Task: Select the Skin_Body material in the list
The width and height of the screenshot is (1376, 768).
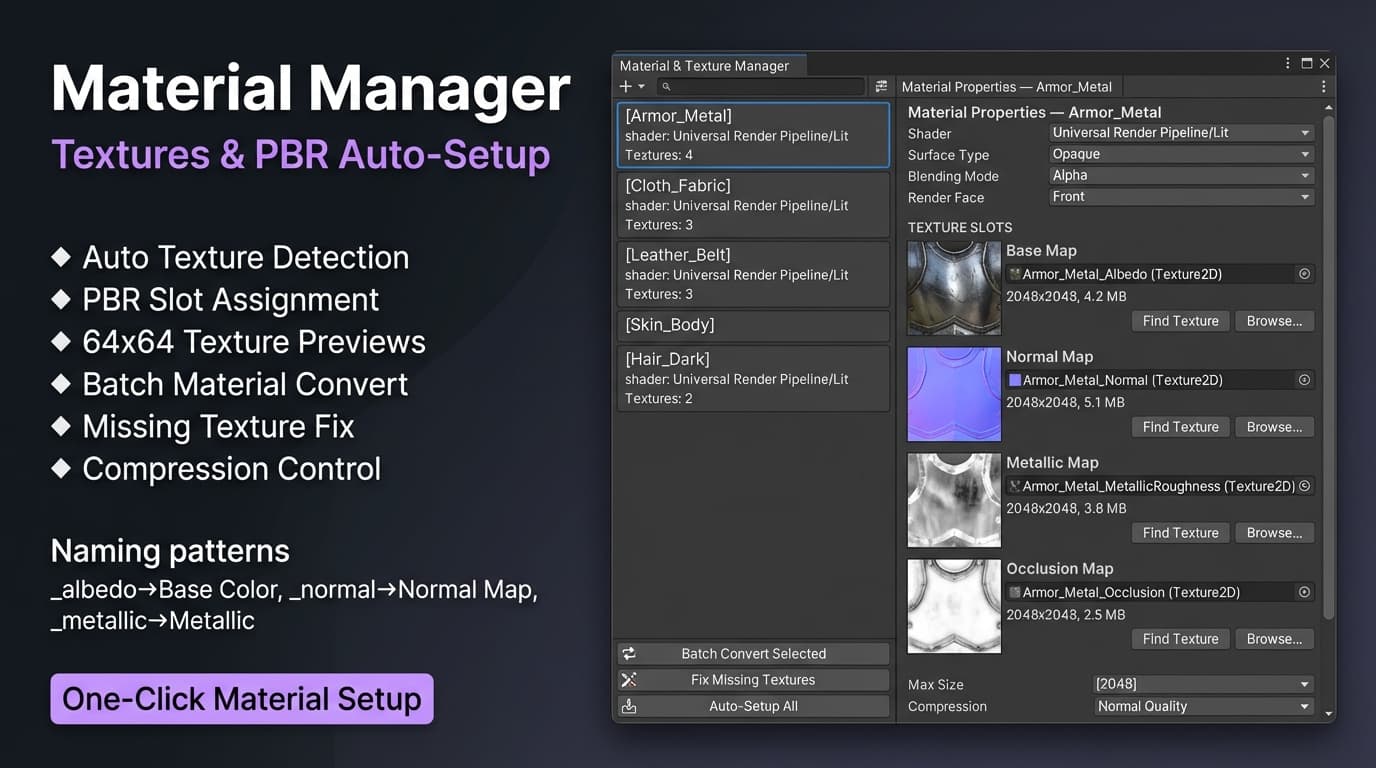Action: (753, 325)
